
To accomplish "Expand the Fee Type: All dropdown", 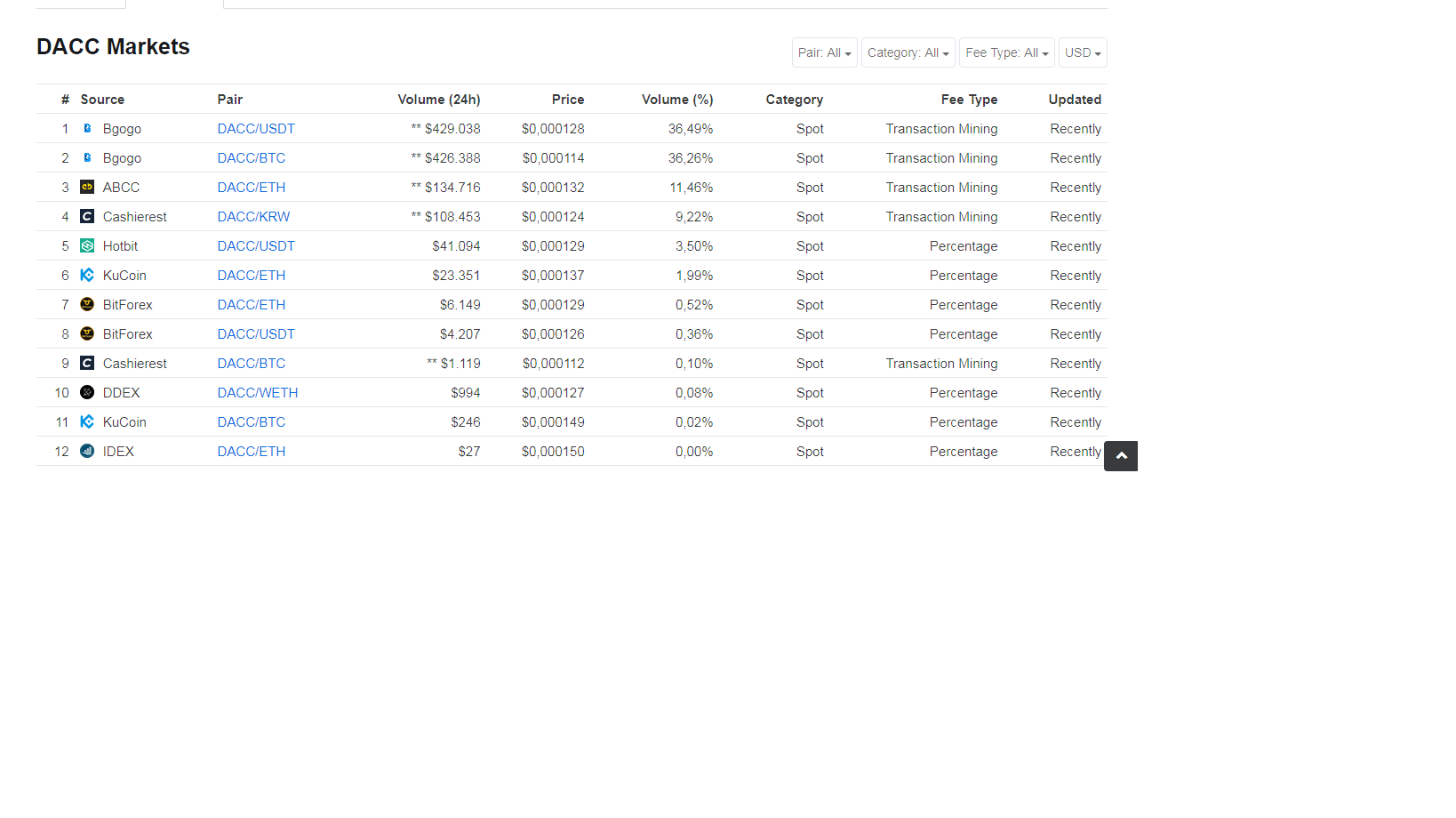I will coord(1007,52).
